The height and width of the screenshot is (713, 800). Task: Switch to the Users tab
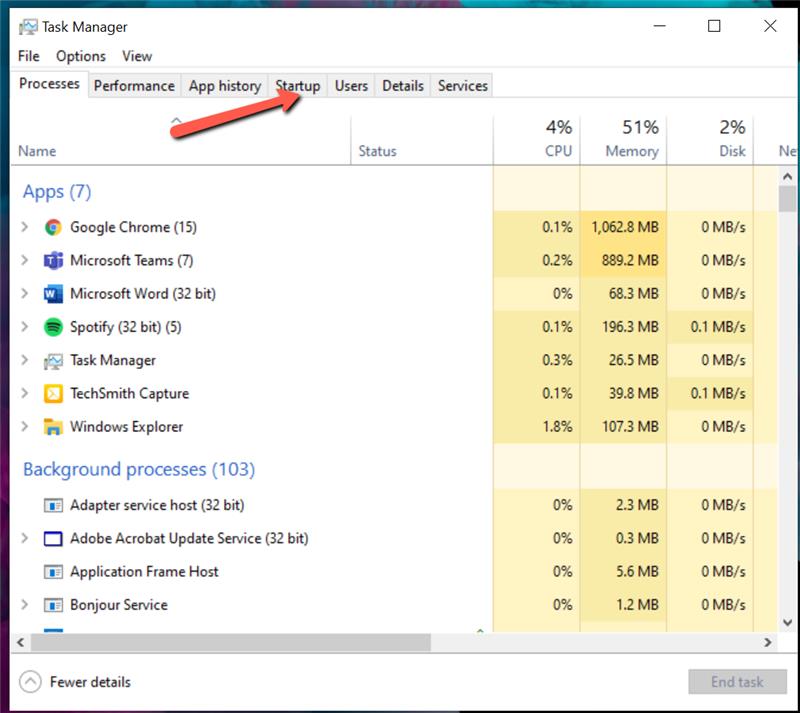pyautogui.click(x=351, y=86)
